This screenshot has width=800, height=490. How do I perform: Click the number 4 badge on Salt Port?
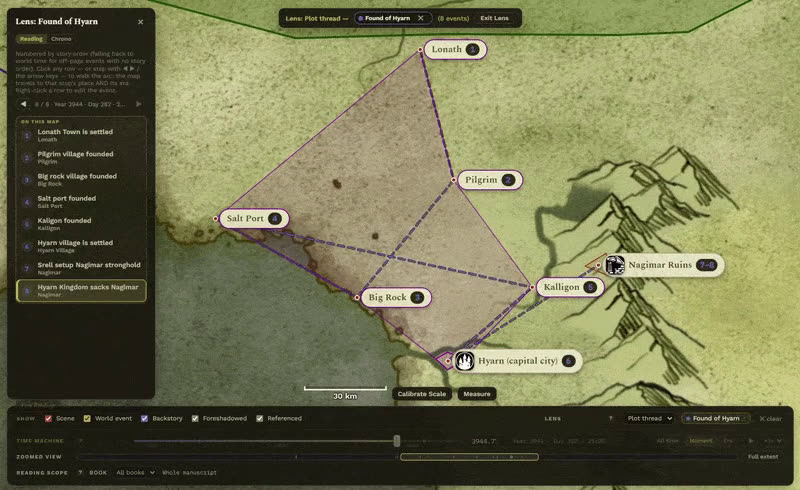point(274,218)
